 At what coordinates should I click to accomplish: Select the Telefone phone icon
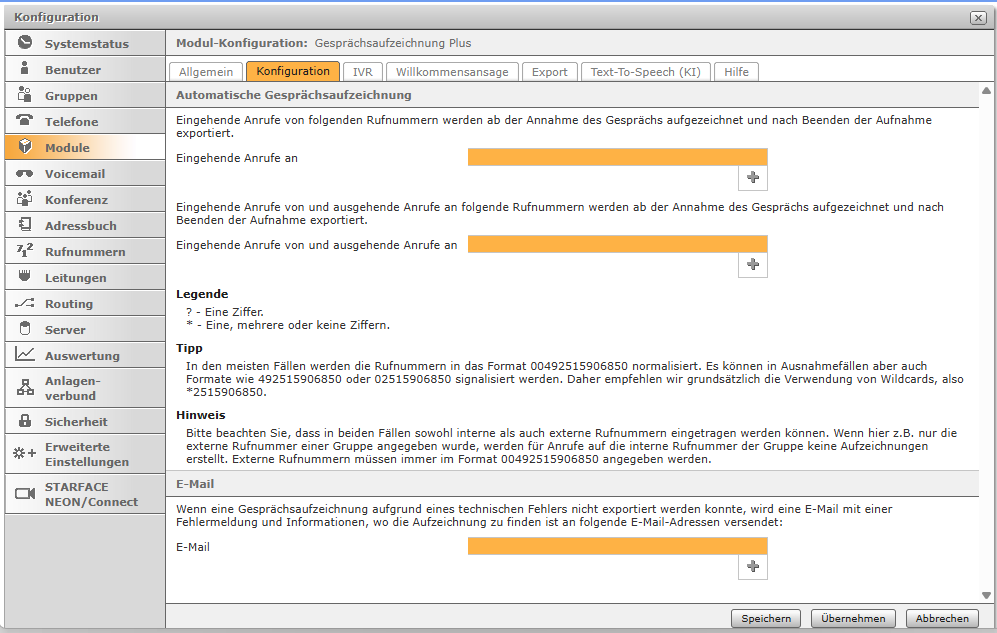[25, 121]
